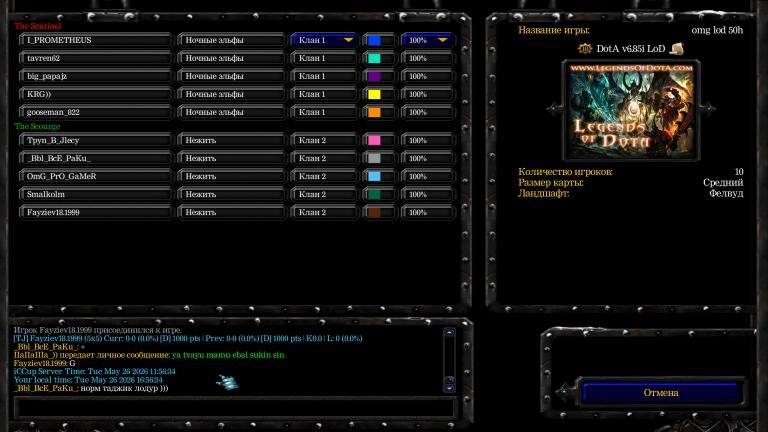Screen dimensions: 768x432
Task: Click The Scourge team heading
Action: tap(37, 126)
